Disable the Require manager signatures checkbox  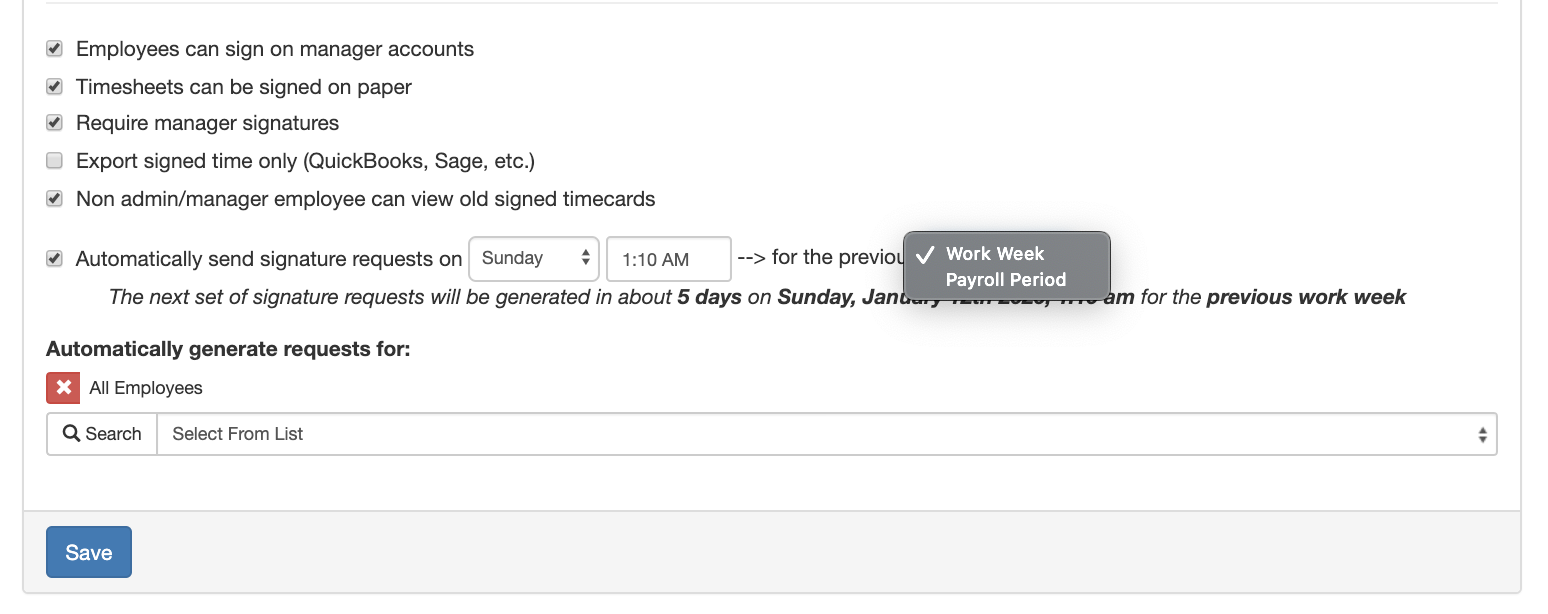(x=55, y=123)
